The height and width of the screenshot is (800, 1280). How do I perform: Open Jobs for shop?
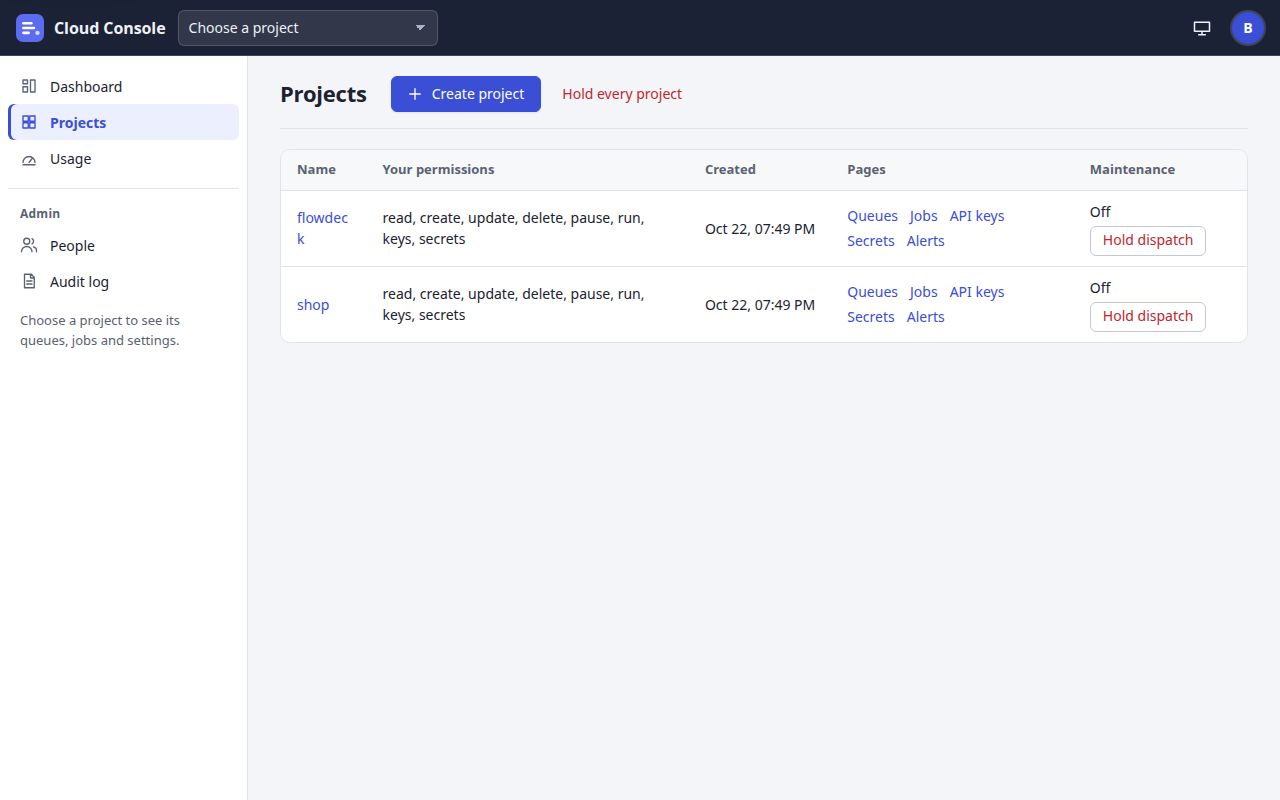point(924,292)
